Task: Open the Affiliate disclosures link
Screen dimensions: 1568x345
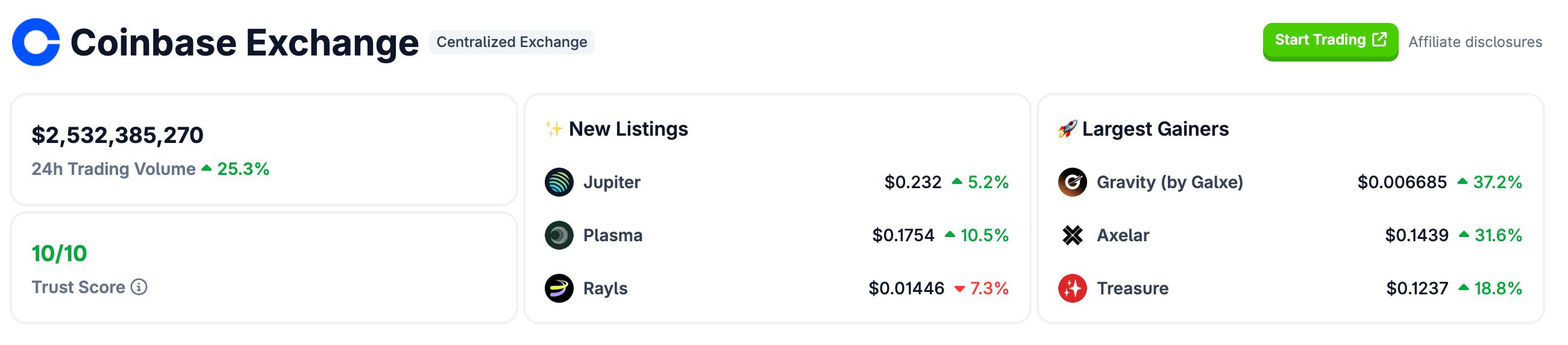Action: (1474, 42)
